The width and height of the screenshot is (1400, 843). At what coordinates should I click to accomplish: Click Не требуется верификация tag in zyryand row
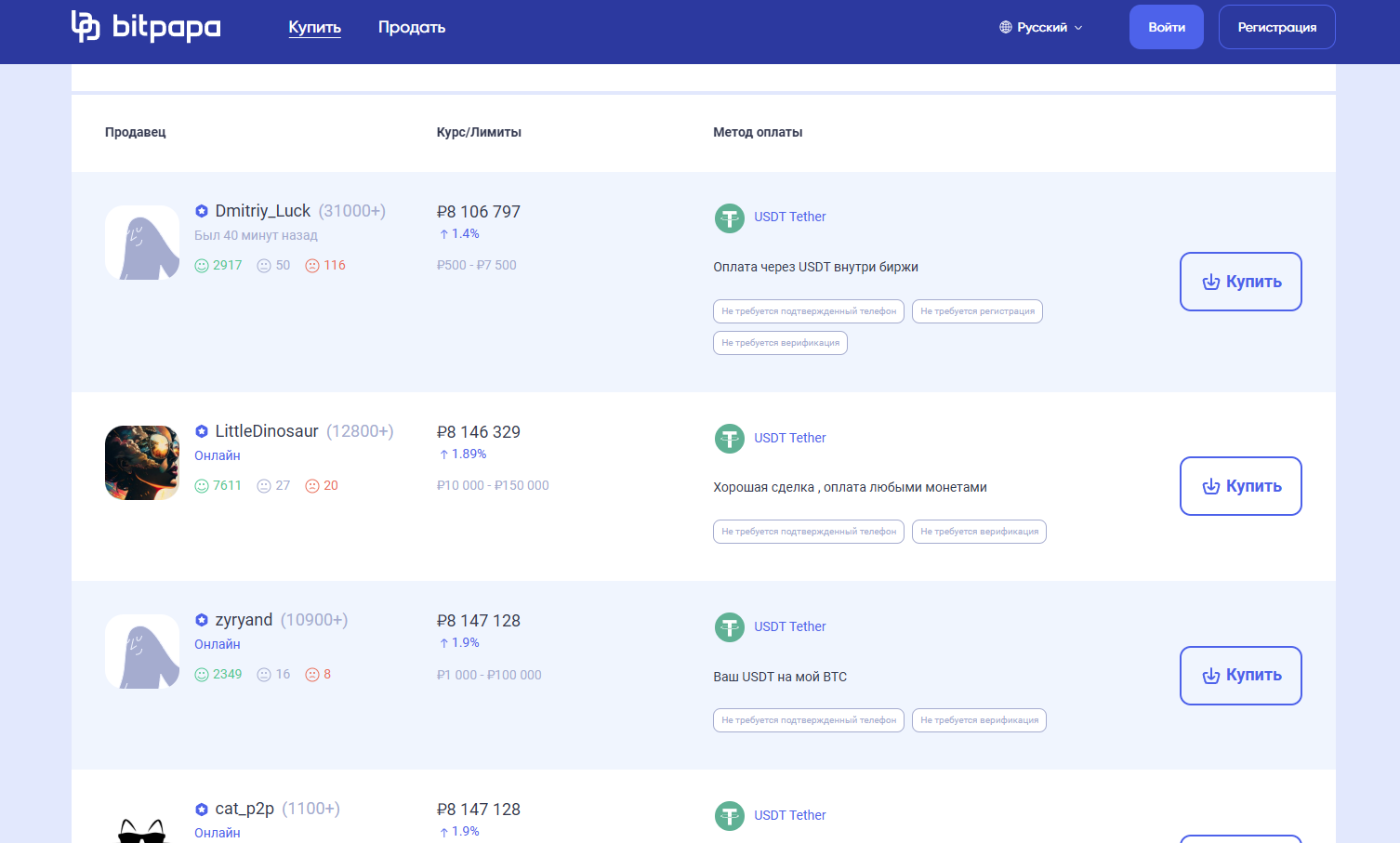coord(979,720)
